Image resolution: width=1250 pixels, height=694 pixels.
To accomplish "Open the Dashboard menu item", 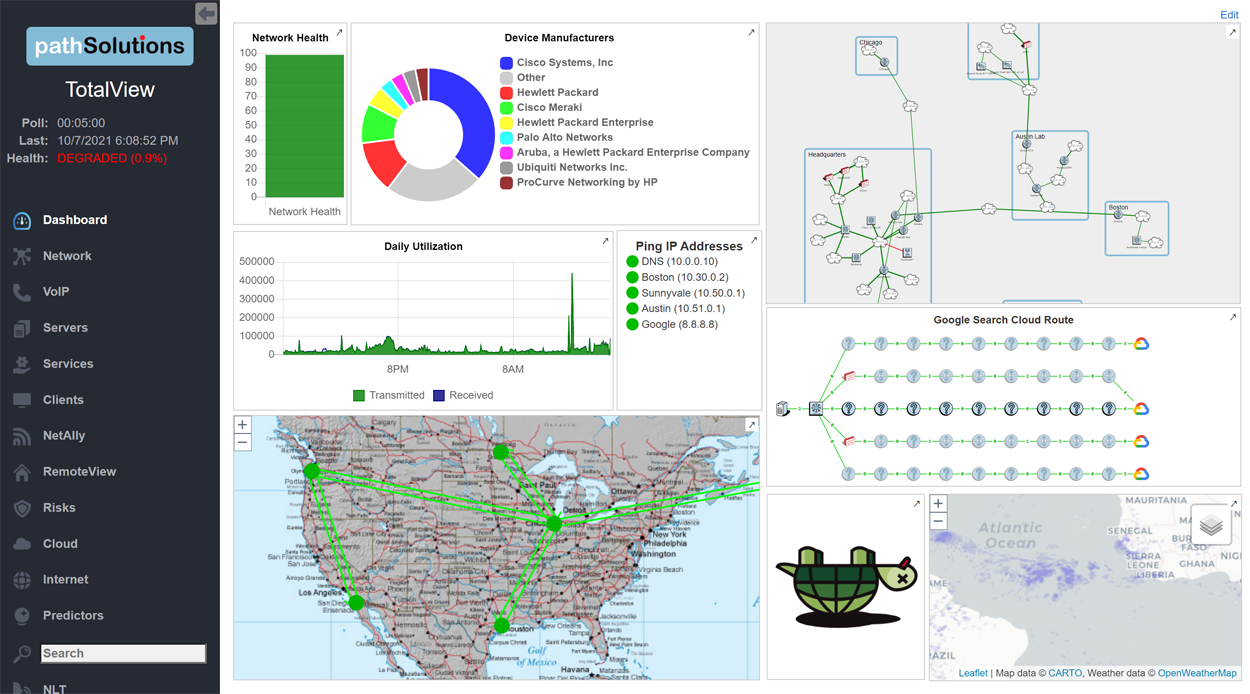I will click(x=74, y=220).
